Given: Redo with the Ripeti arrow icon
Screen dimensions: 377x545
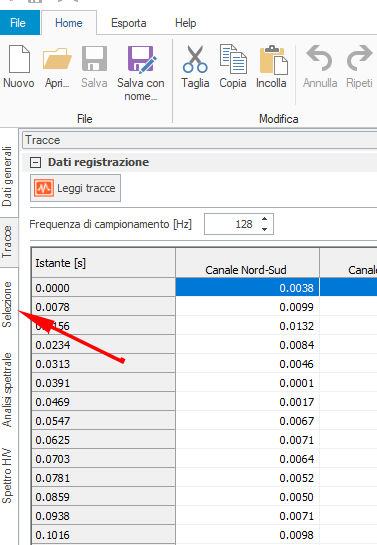Looking at the screenshot, I should pyautogui.click(x=360, y=58).
